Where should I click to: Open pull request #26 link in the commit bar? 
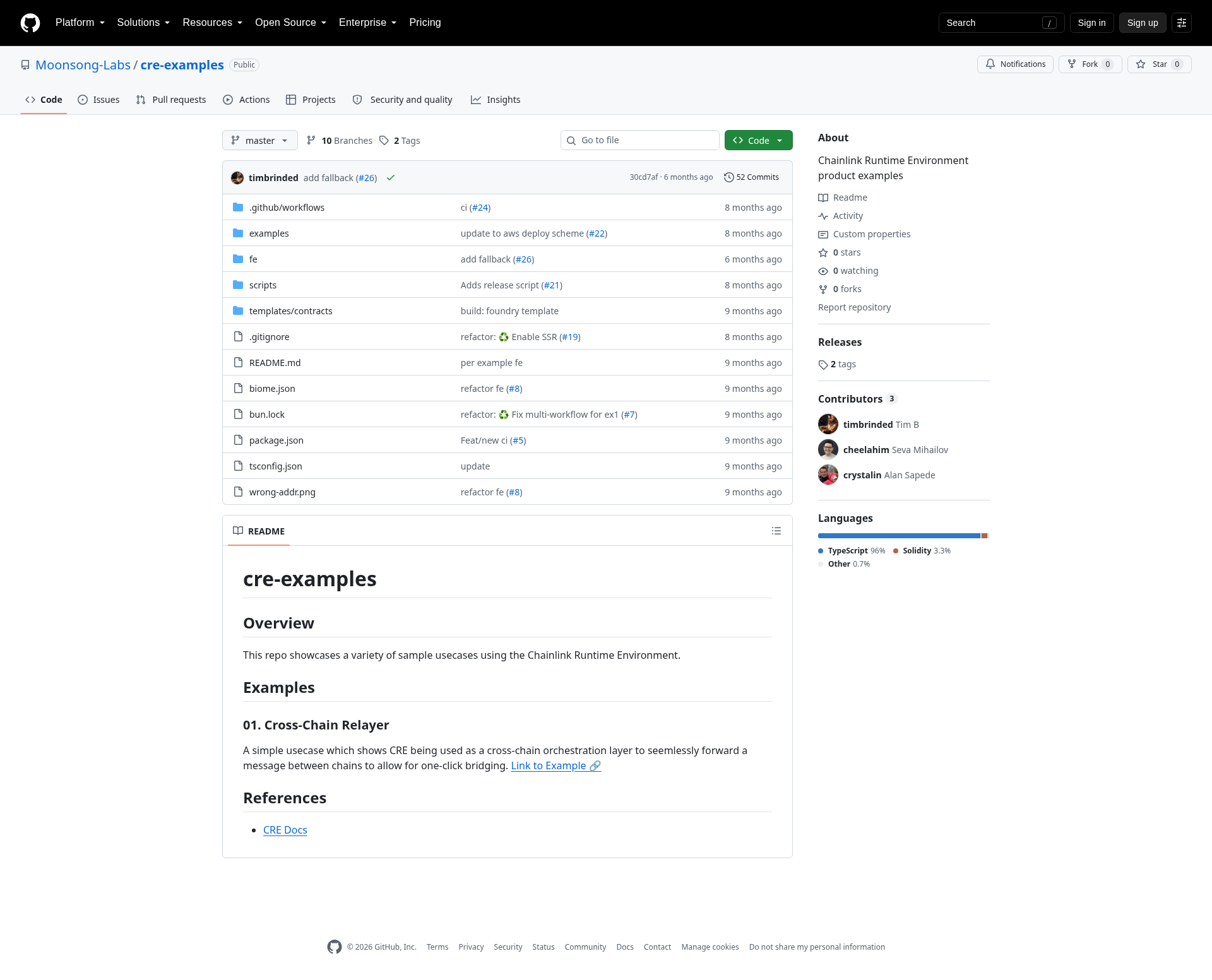point(366,178)
